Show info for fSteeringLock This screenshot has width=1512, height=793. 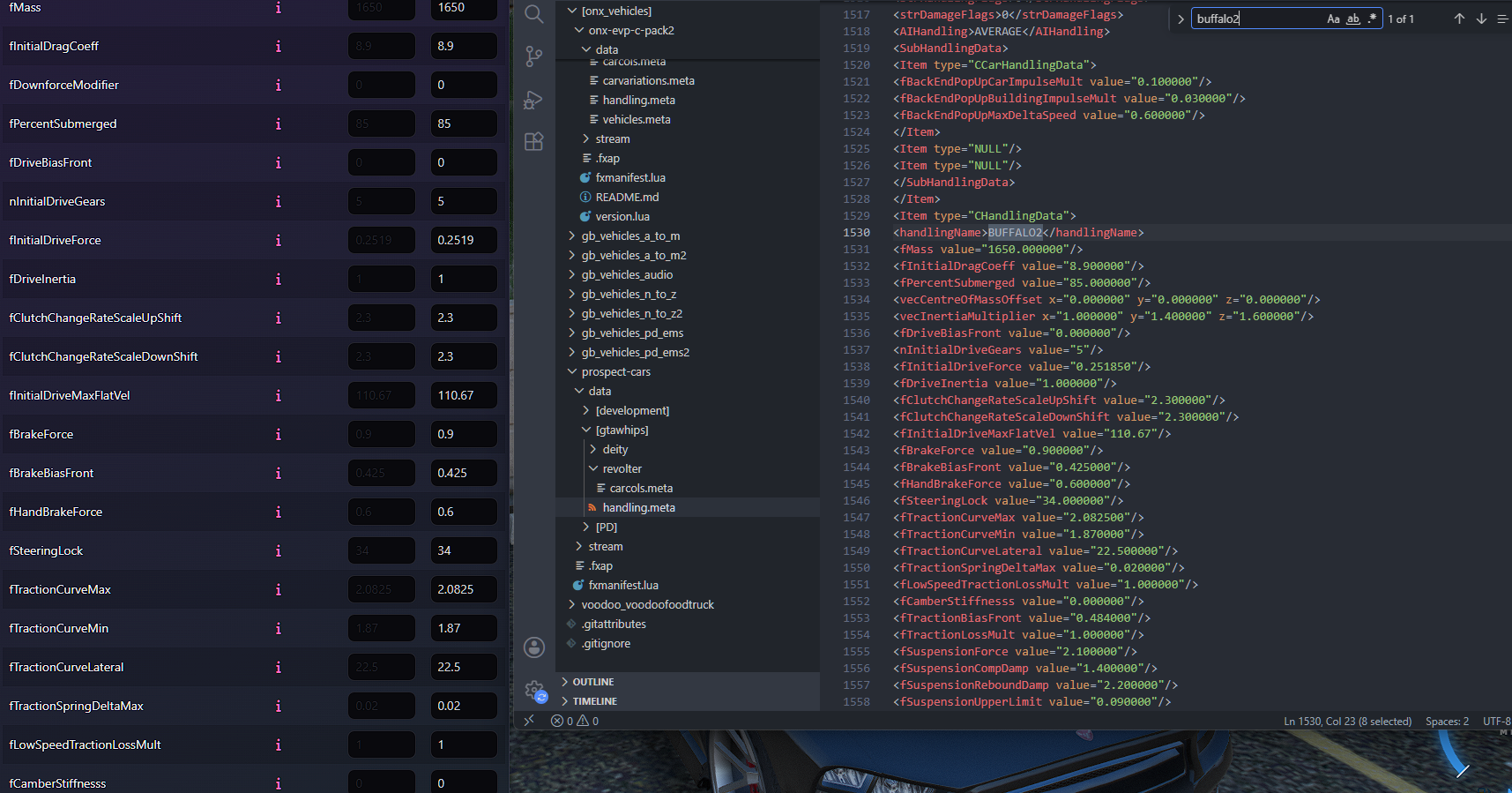pyautogui.click(x=279, y=550)
